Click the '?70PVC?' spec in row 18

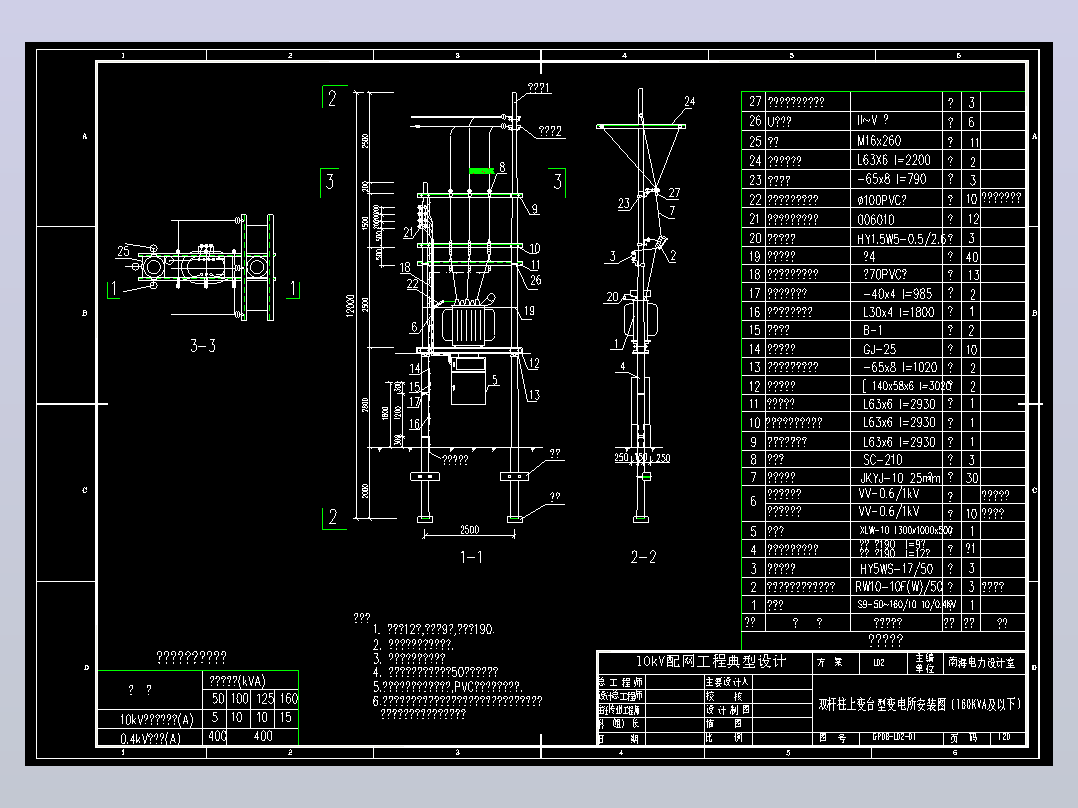coord(884,274)
